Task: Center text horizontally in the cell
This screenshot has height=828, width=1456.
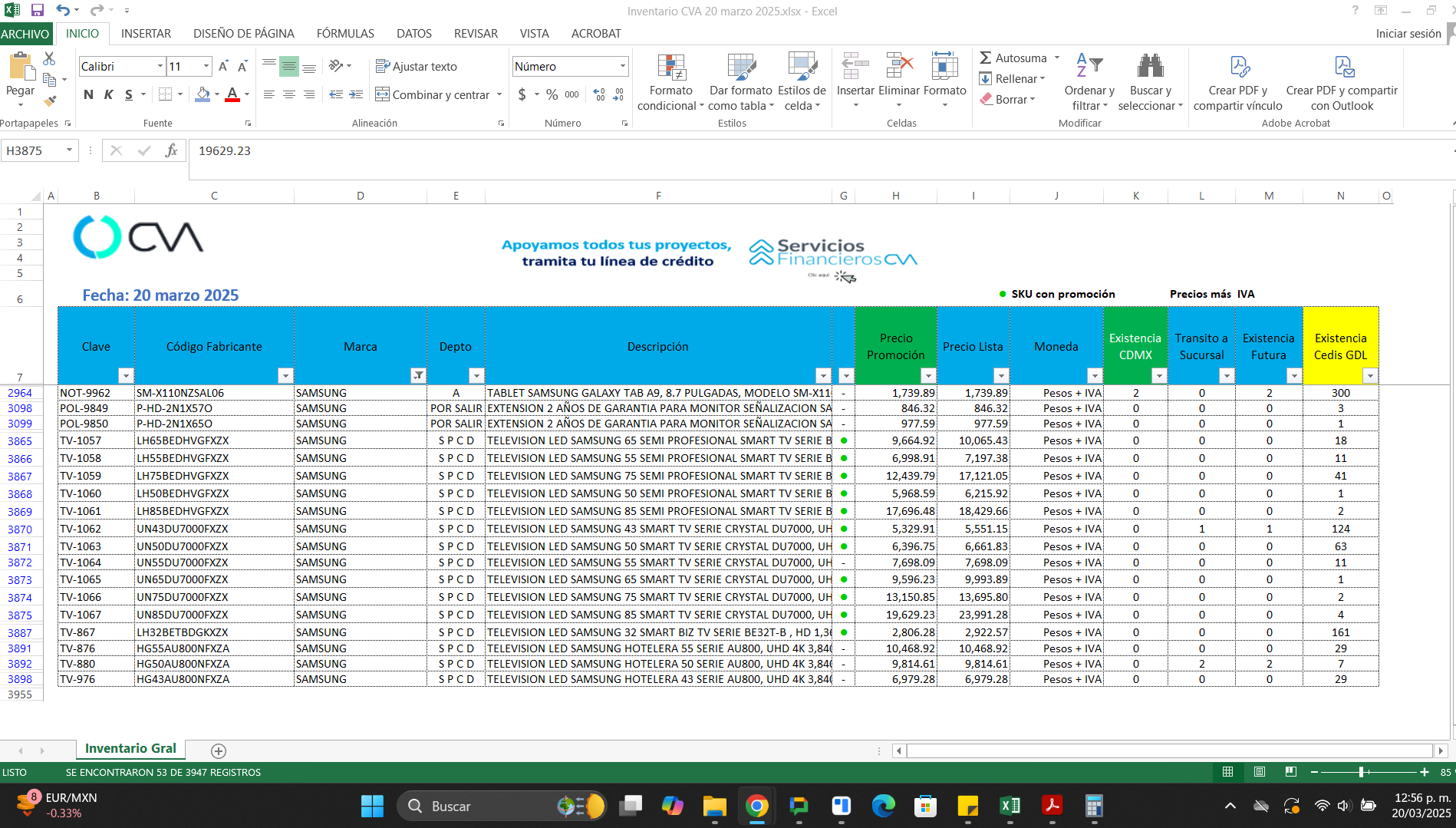Action: [288, 94]
